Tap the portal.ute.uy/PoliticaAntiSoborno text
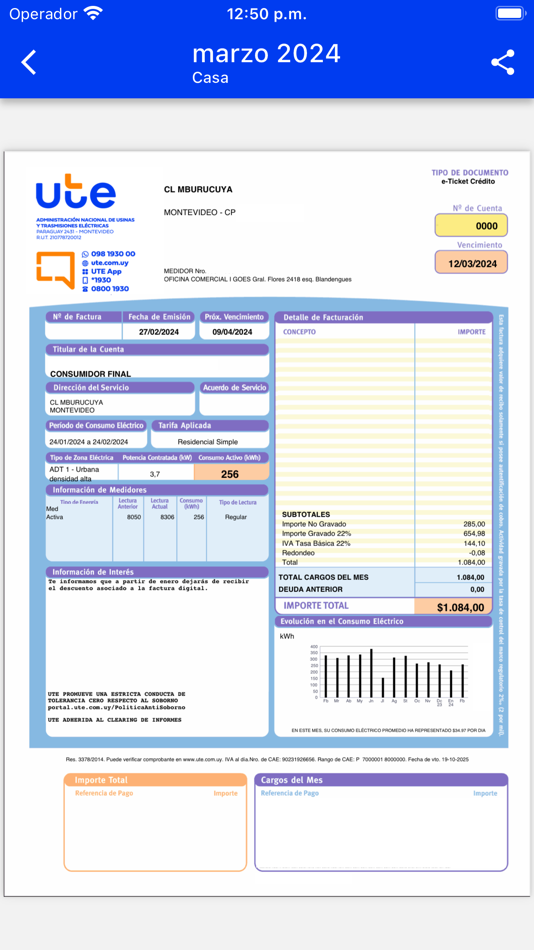534x950 pixels. pyautogui.click(x=116, y=707)
